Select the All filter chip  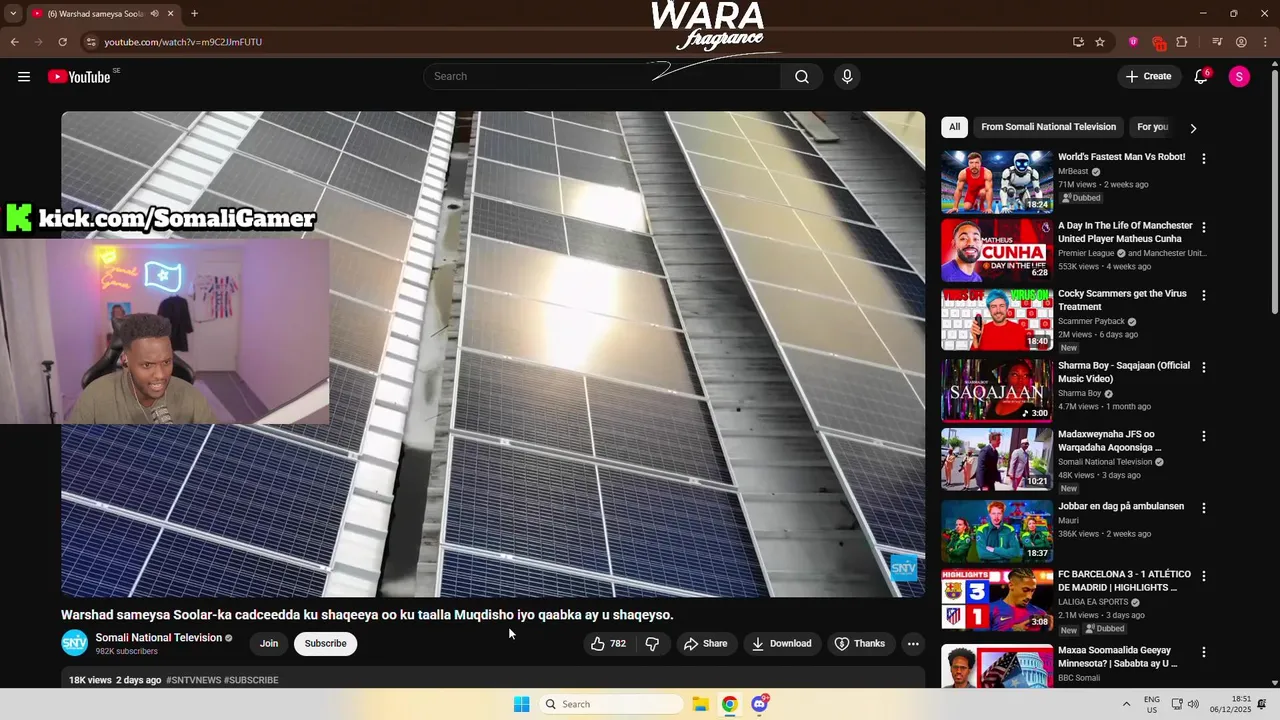click(x=954, y=127)
